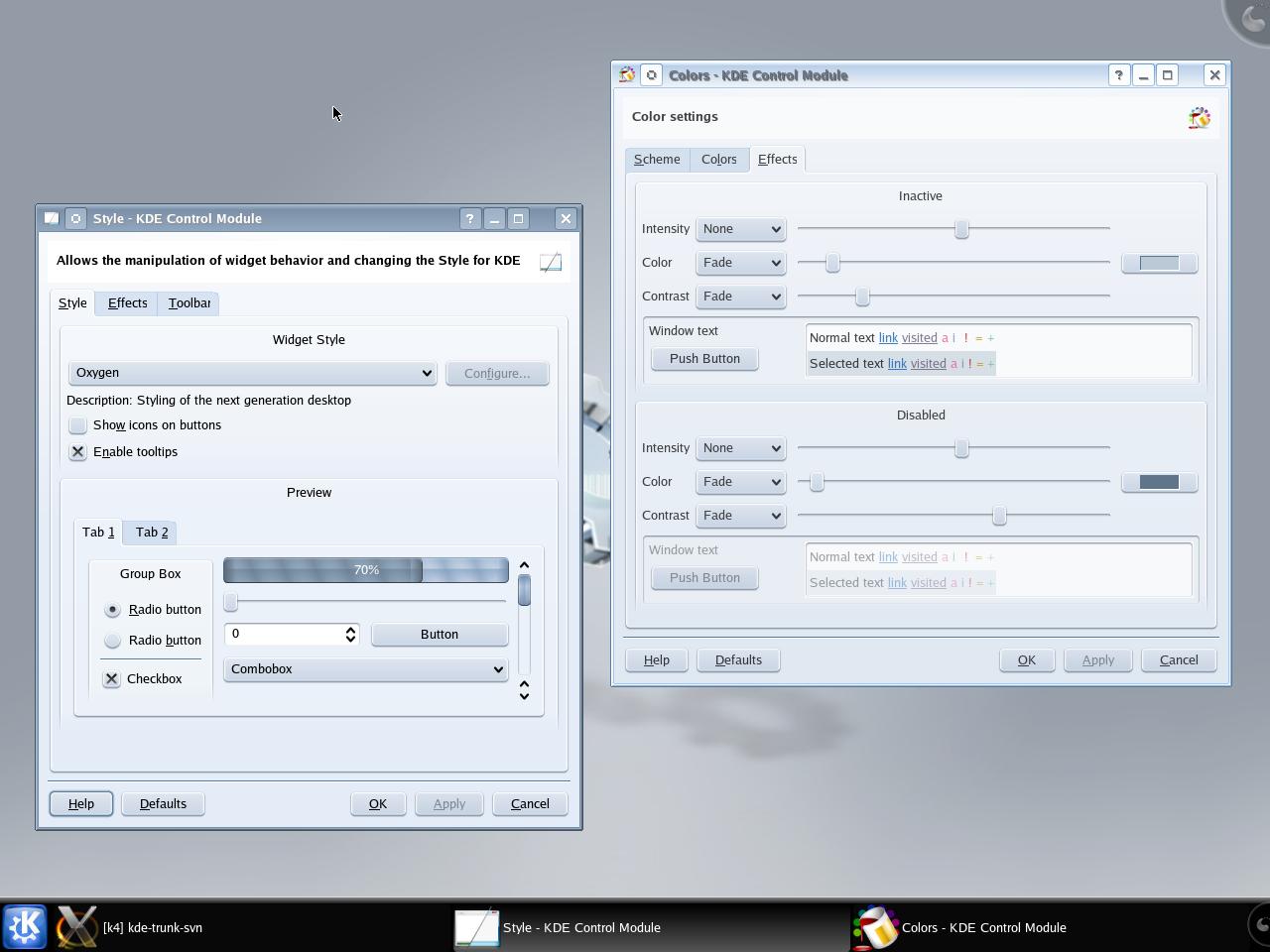
Task: Open the Inactive Color Fade dropdown
Action: 740,263
